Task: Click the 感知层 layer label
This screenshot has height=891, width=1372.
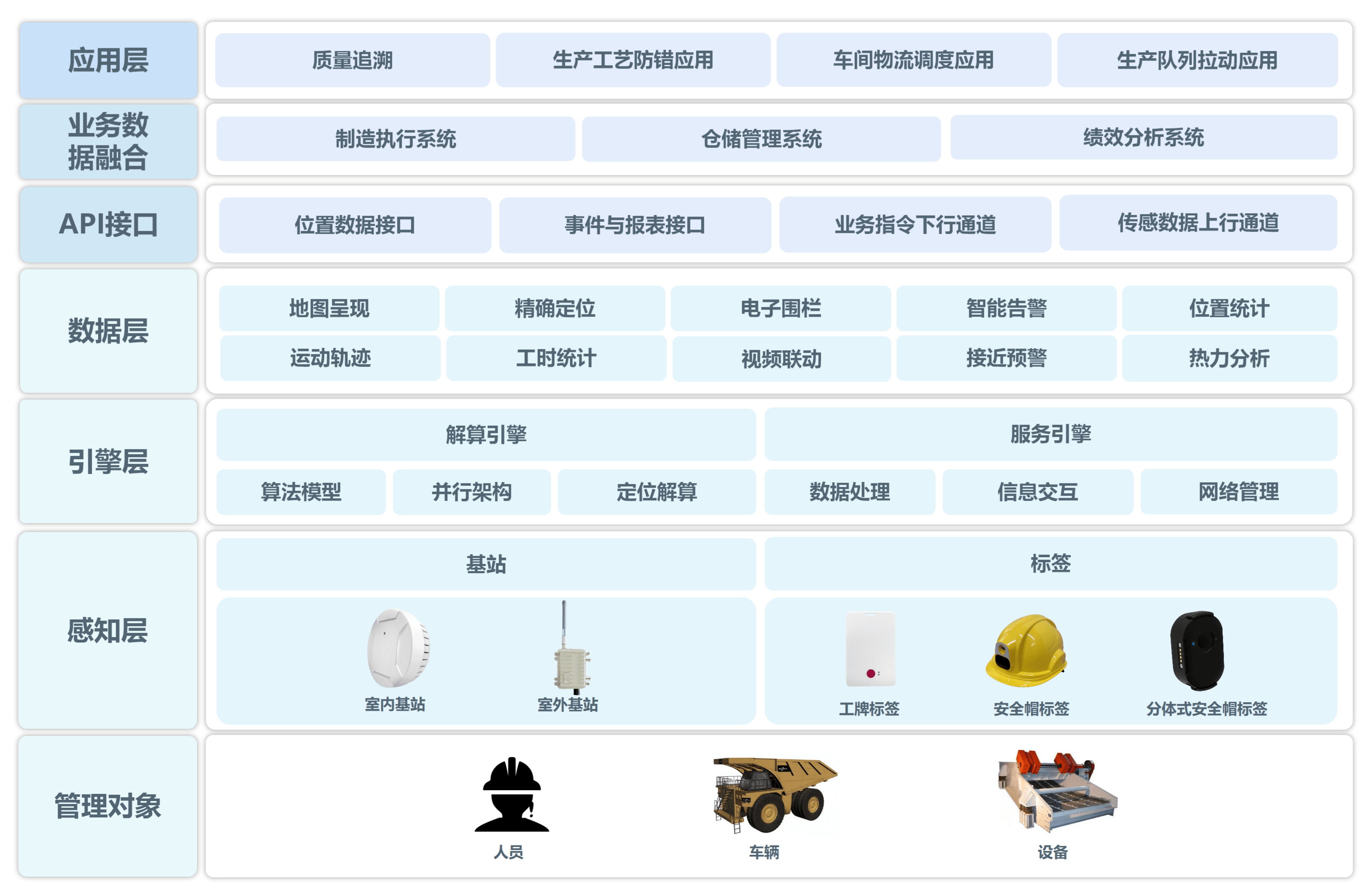Action: click(x=108, y=630)
